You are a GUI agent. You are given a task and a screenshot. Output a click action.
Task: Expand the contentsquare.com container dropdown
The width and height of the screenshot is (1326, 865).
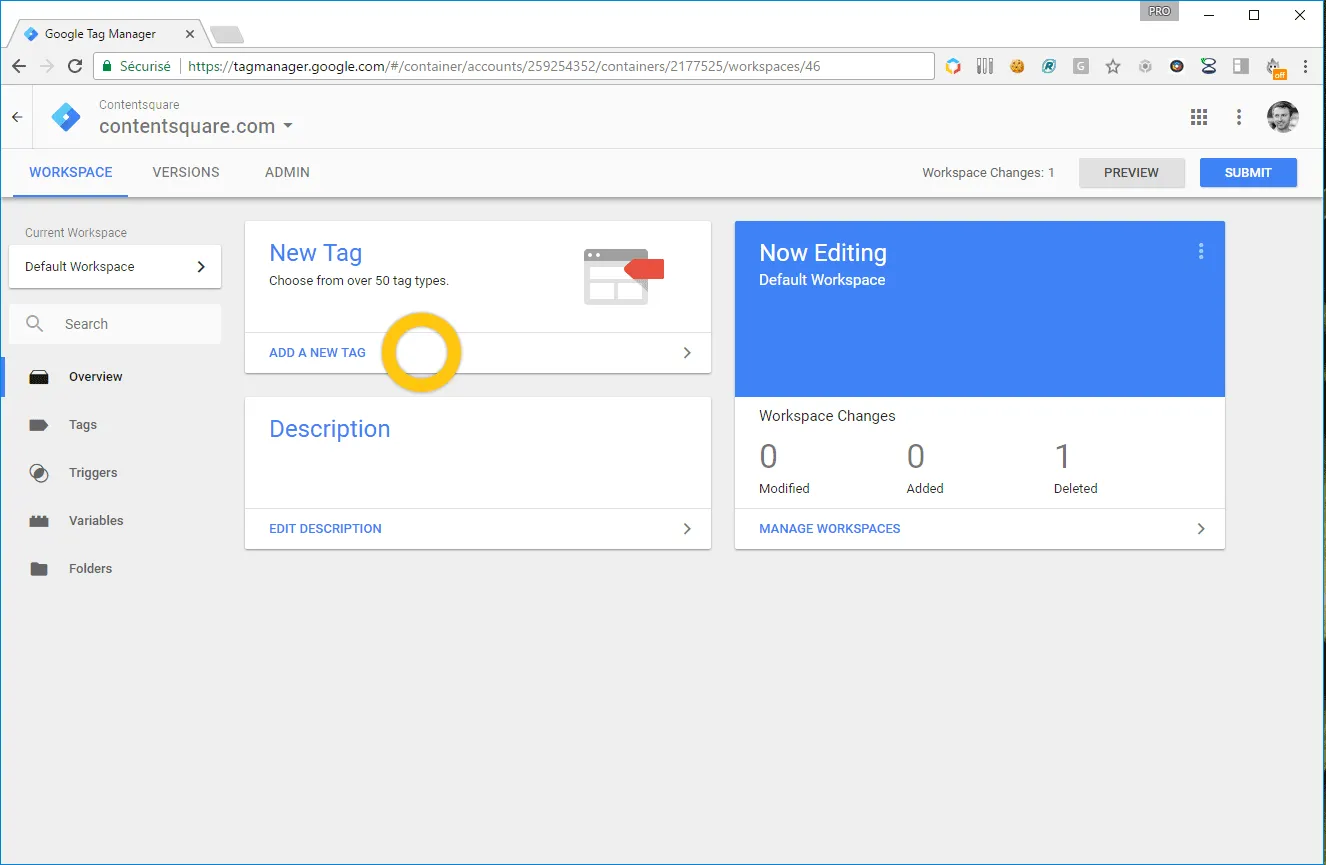[288, 126]
